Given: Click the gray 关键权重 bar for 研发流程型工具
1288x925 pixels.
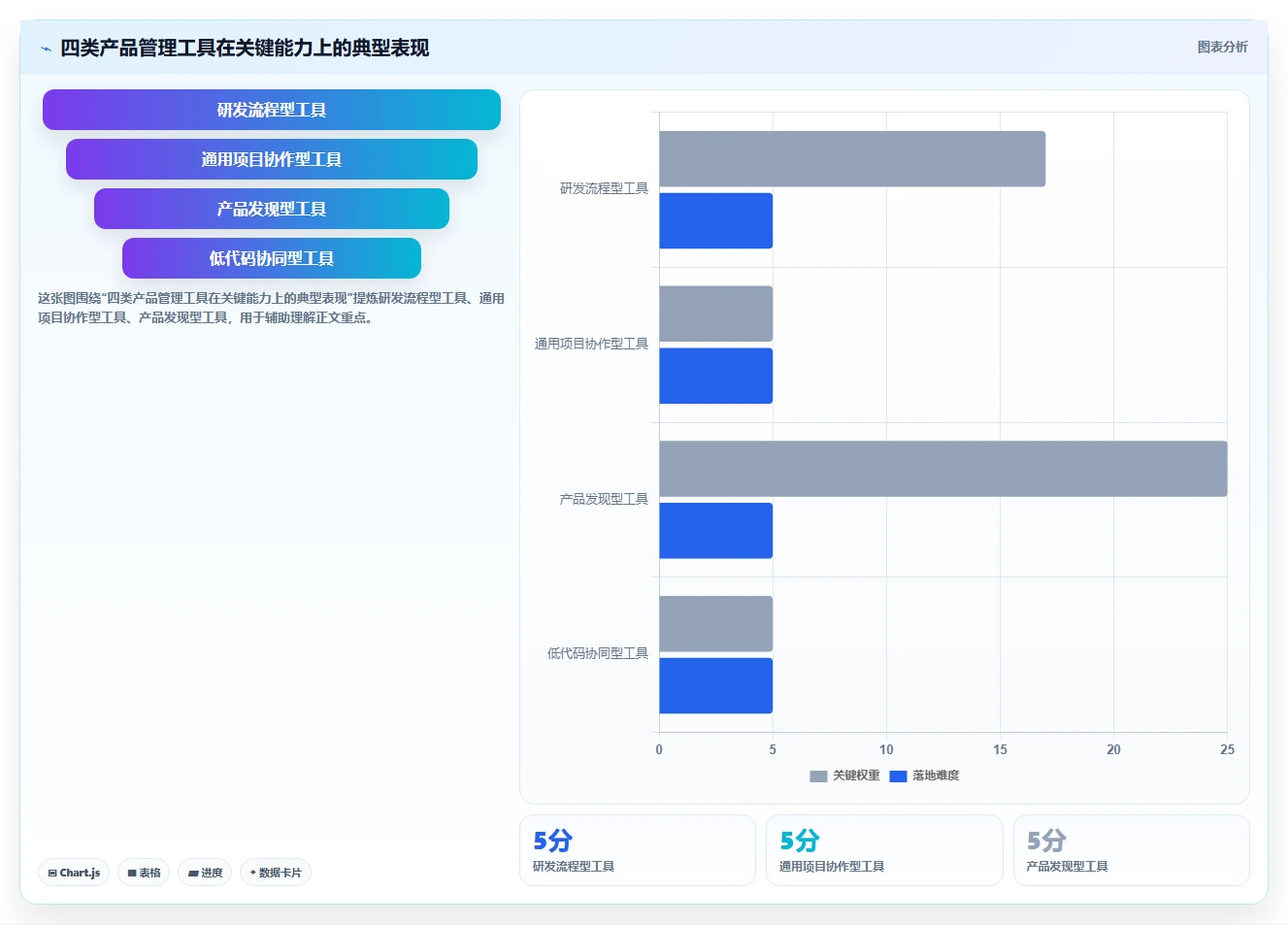Looking at the screenshot, I should point(852,159).
